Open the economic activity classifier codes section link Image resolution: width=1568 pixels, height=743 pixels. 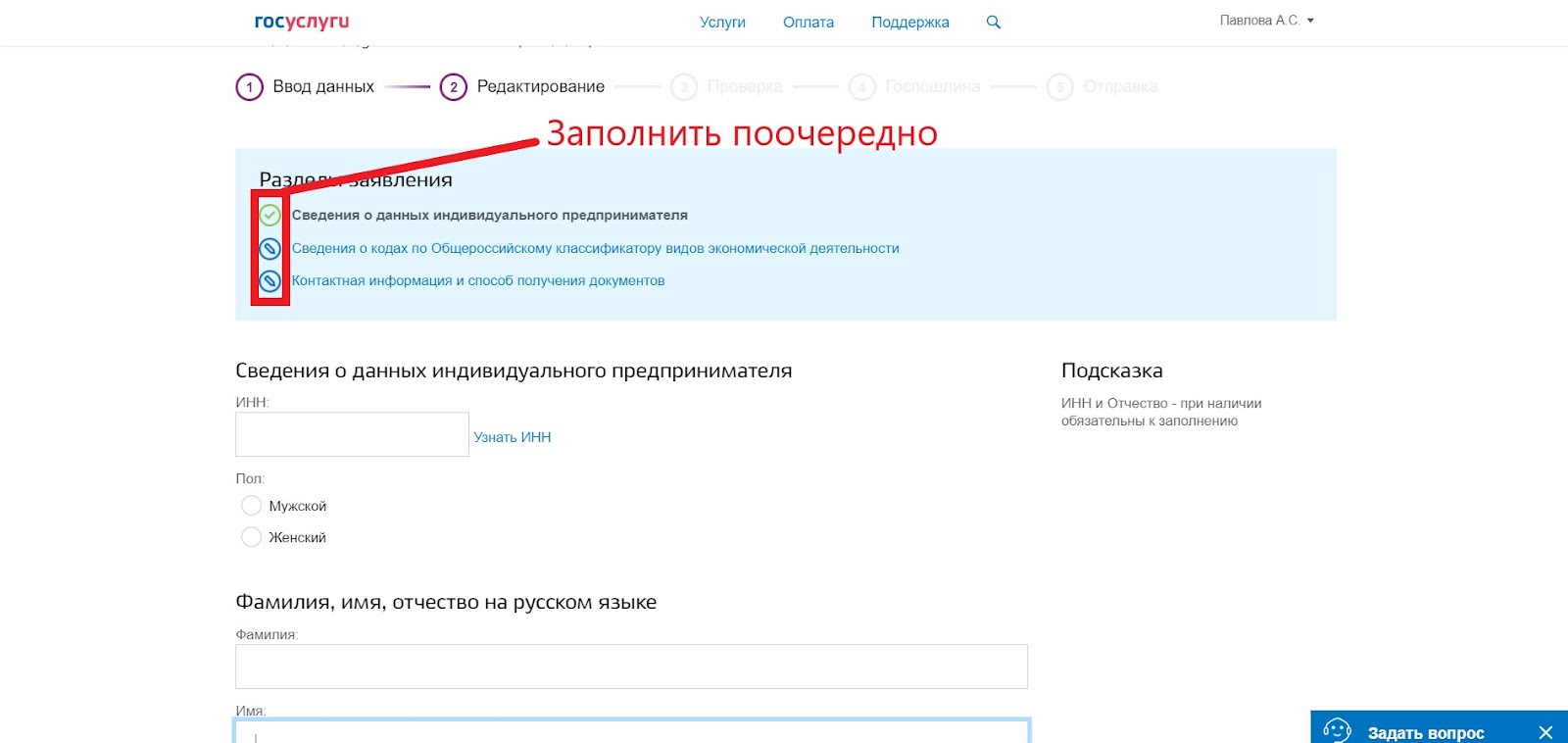[x=595, y=249]
